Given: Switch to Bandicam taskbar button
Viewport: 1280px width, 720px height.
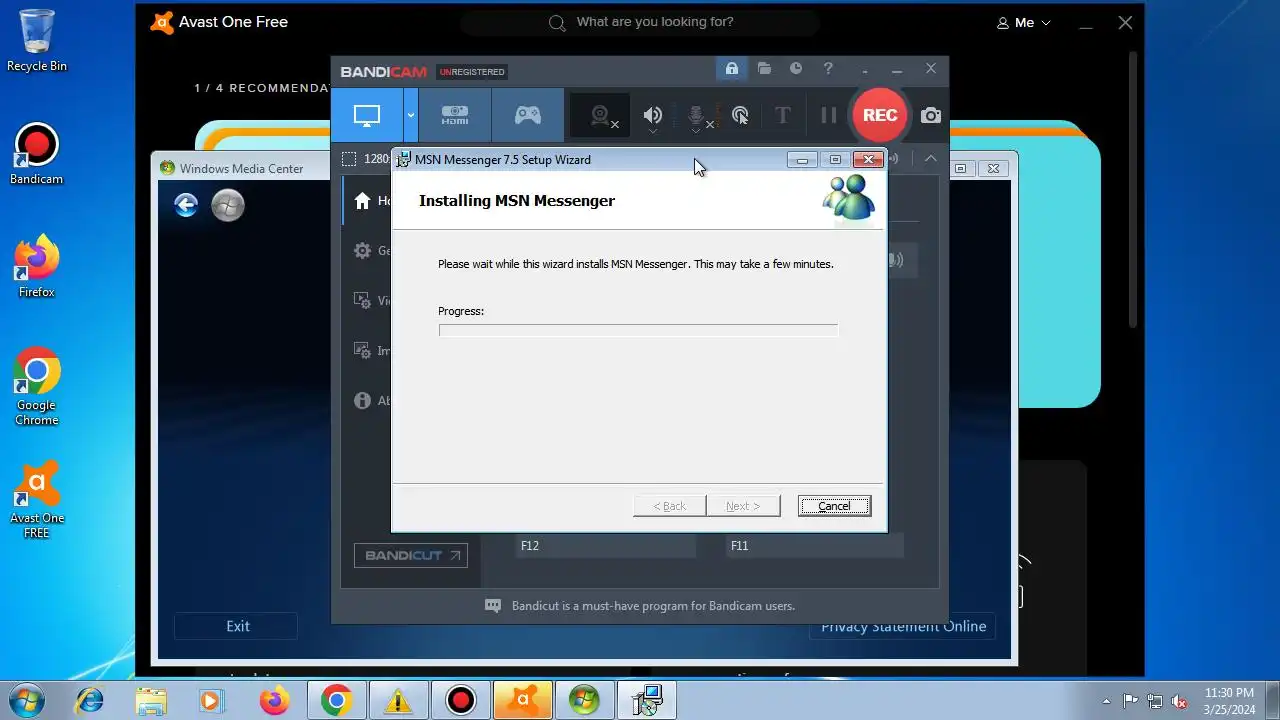Looking at the screenshot, I should coord(460,701).
